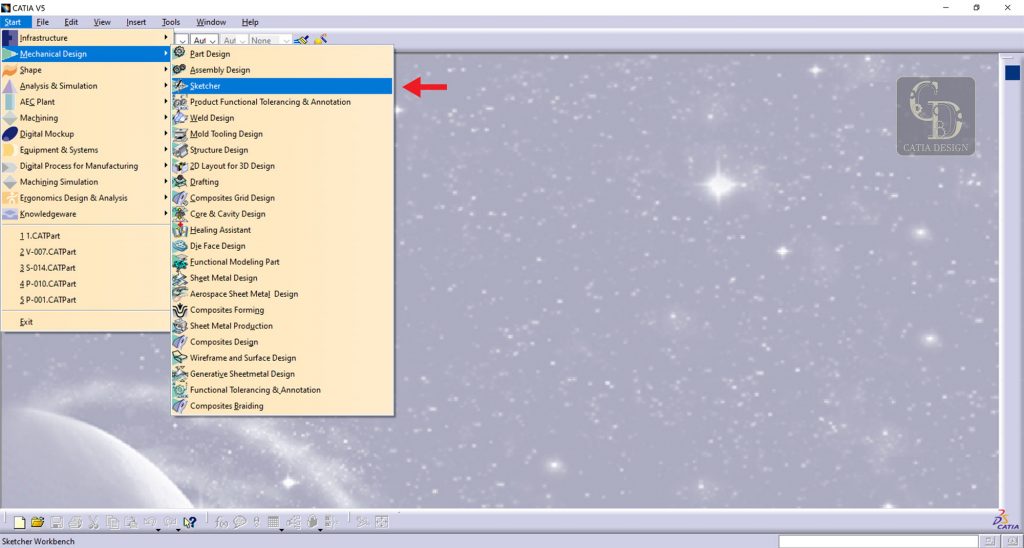
Task: Open recent file S-014.CATPart
Action: (86, 268)
